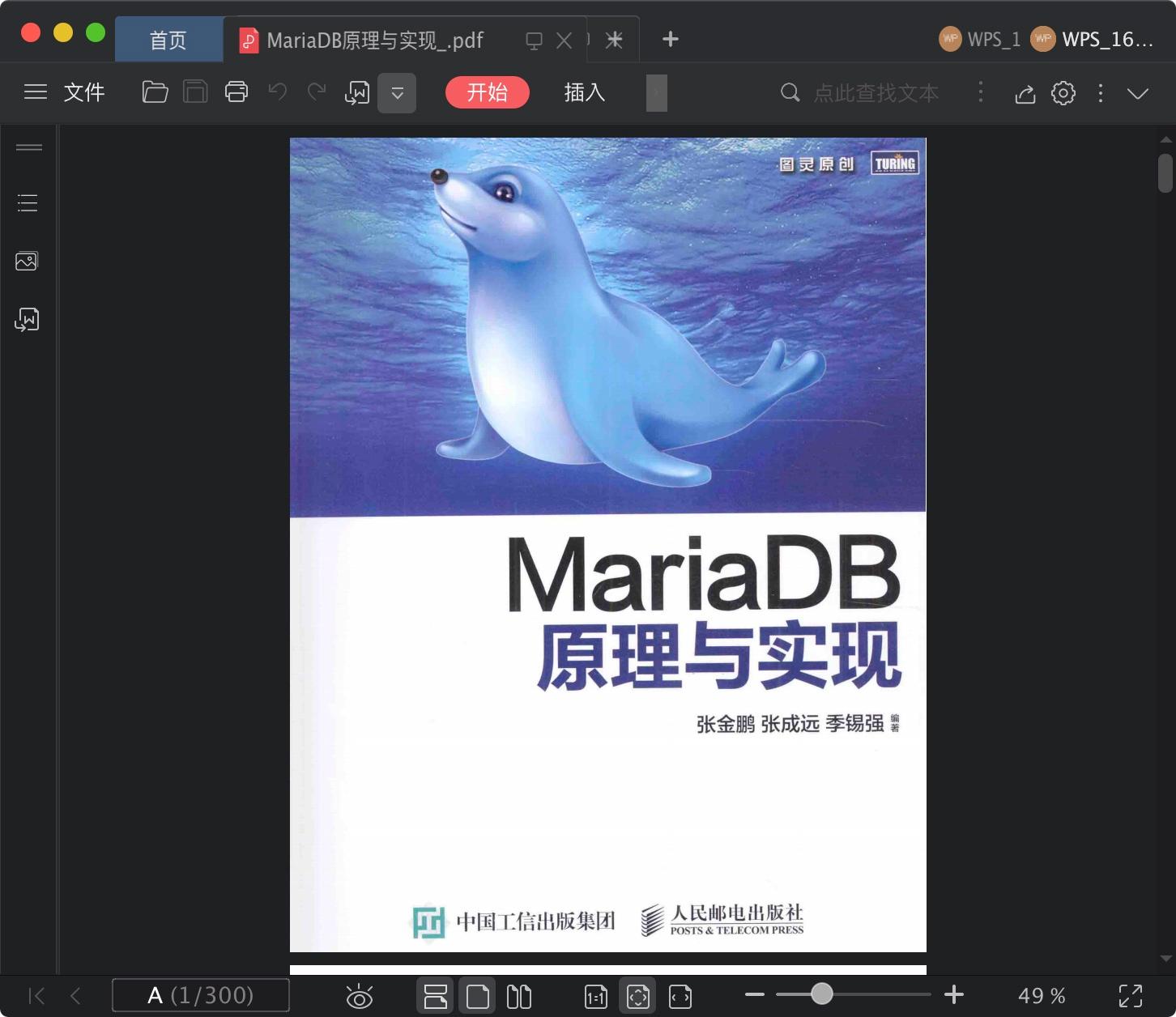This screenshot has height=1017, width=1176.
Task: Zoom out with minus button
Action: click(755, 994)
